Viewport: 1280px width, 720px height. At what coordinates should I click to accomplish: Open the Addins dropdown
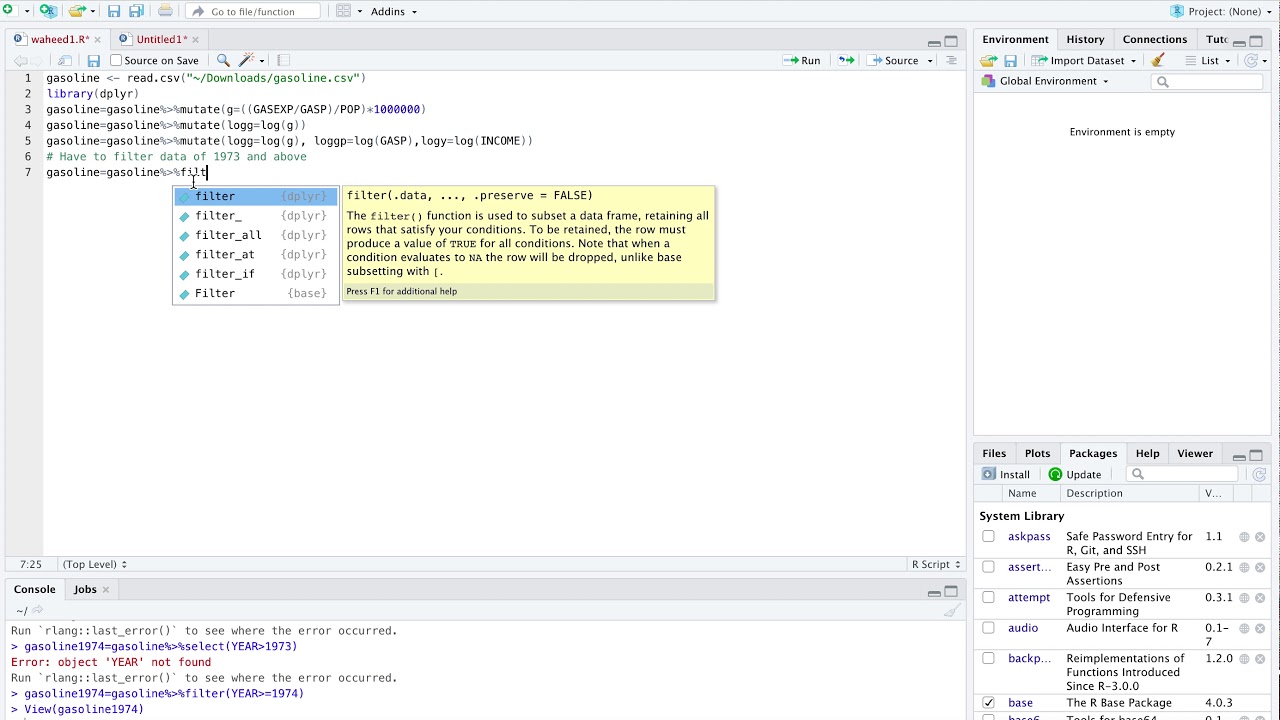393,11
